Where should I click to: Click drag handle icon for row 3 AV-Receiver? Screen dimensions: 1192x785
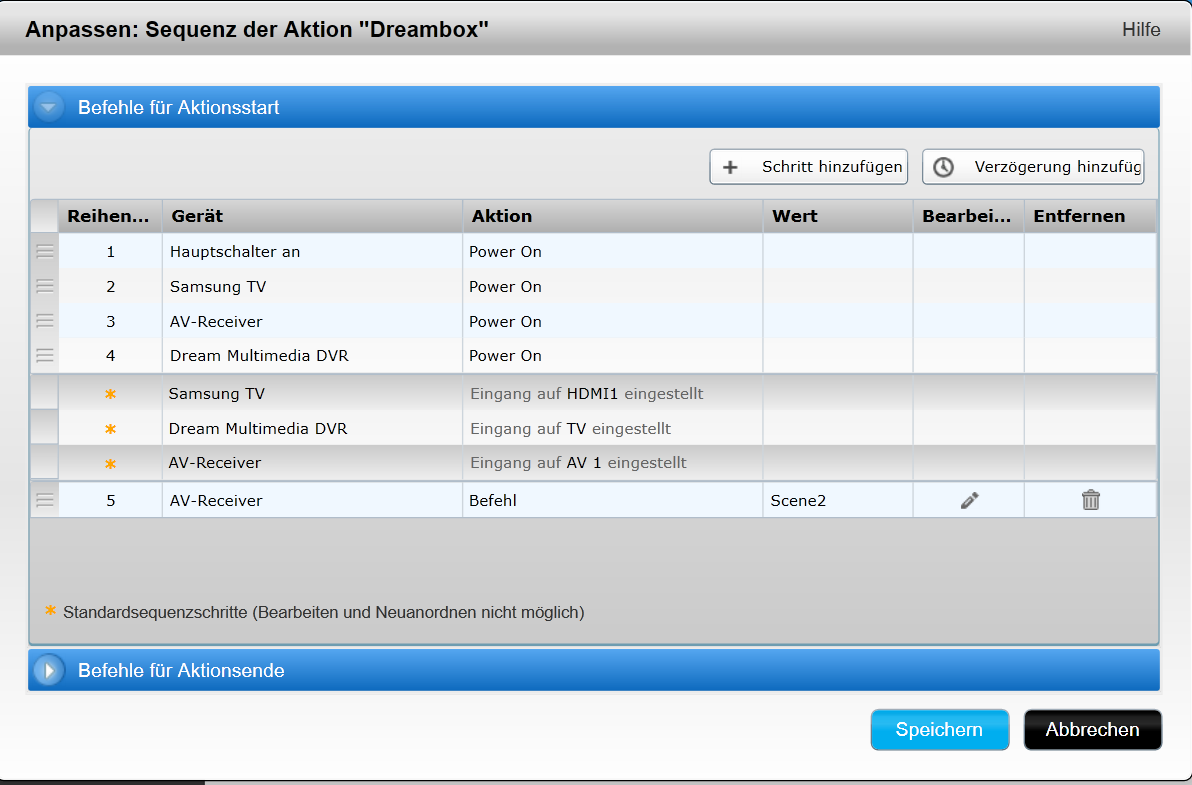45,321
